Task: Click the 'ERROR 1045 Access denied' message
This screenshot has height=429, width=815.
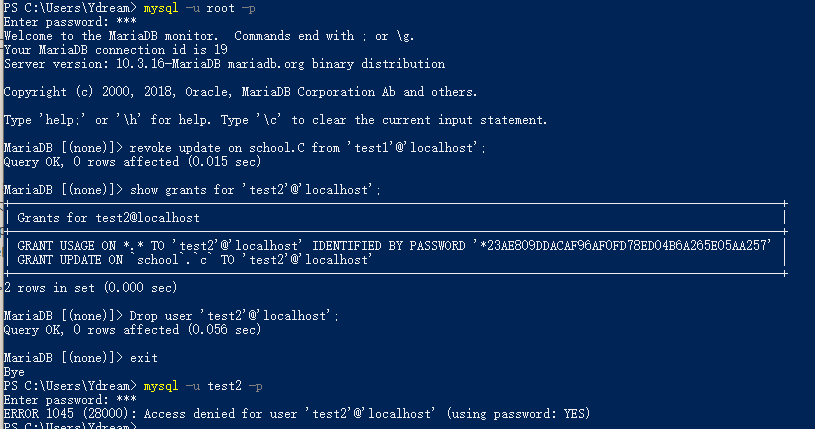Action: click(x=297, y=414)
